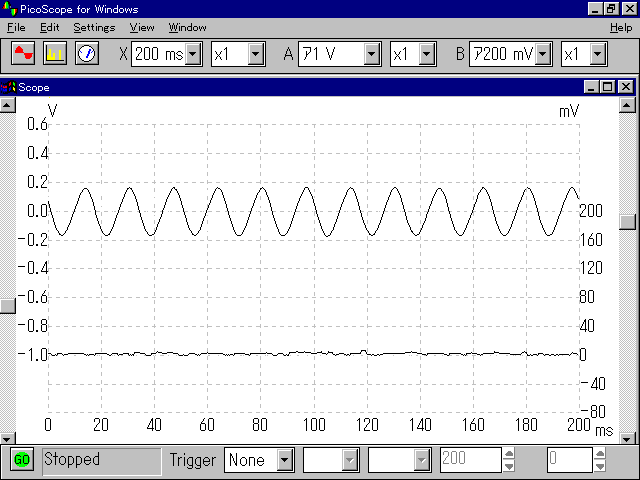The image size is (640, 480).
Task: Expand the second disabled trigger dropdown
Action: 422,460
